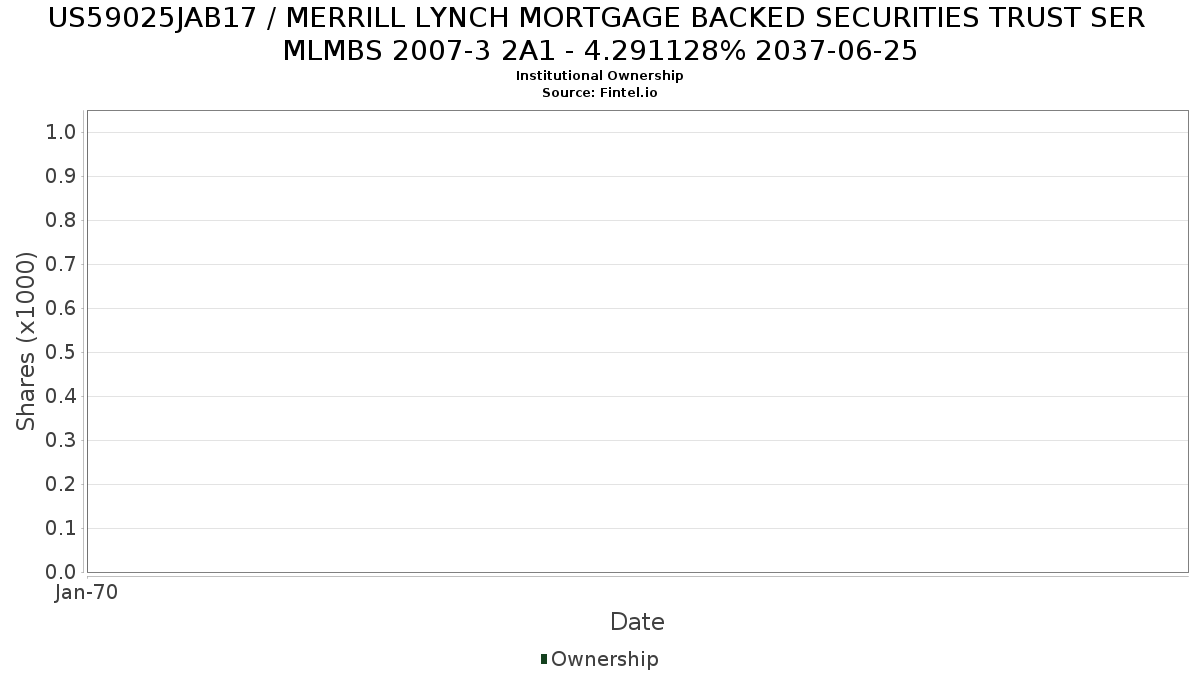Viewport: 1200px width, 675px height.
Task: Select the chart title with MERRILL LYNCH
Action: 599,34
